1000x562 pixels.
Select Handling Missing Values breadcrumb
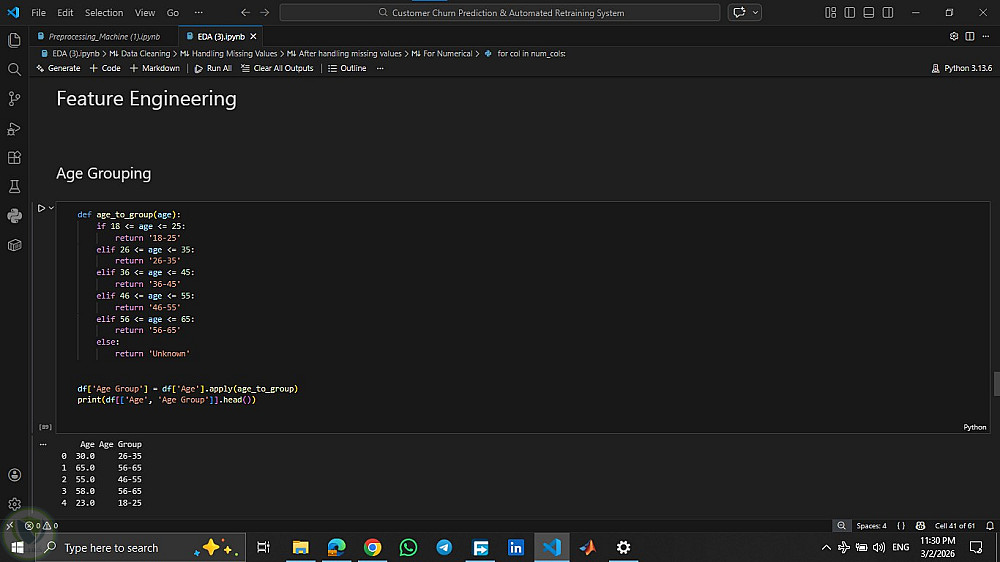pyautogui.click(x=228, y=54)
